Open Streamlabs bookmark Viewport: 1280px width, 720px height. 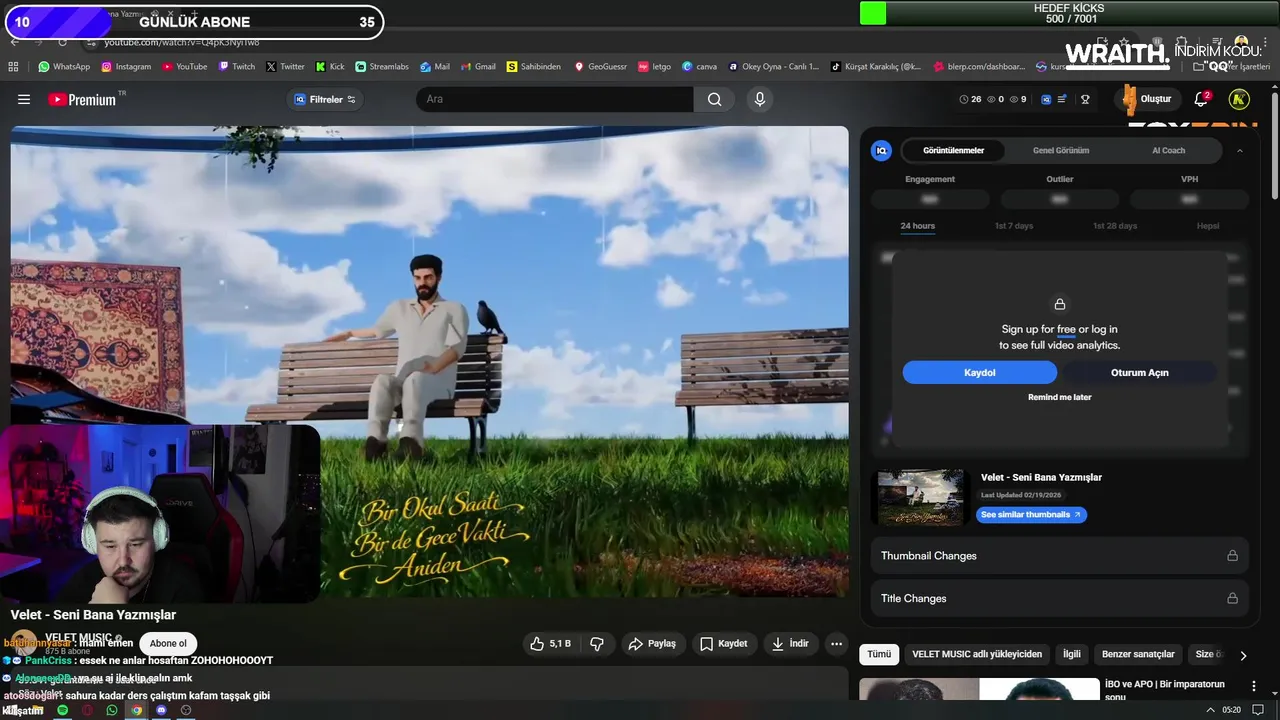tap(382, 66)
